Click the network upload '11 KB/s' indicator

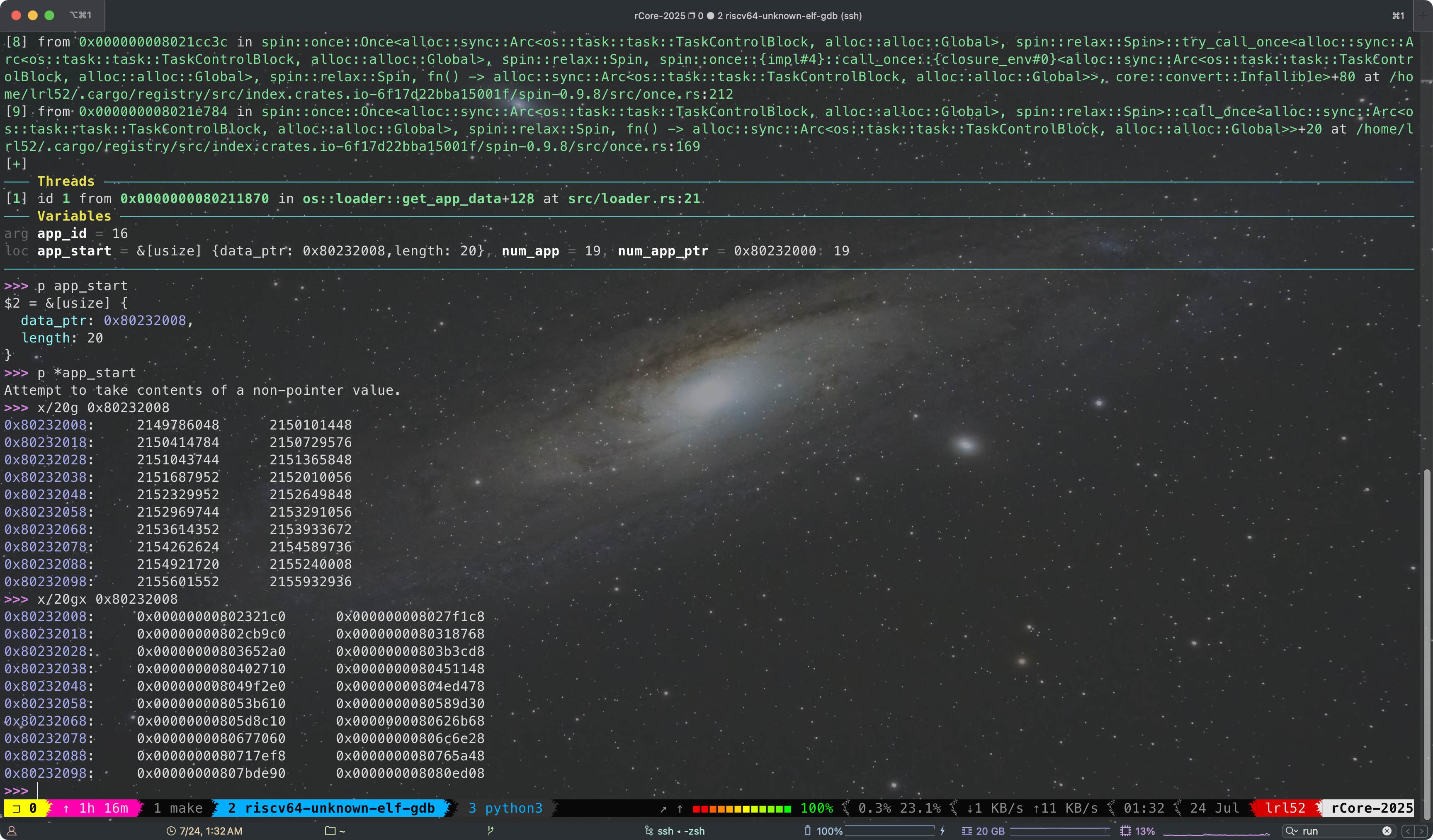click(x=1065, y=808)
